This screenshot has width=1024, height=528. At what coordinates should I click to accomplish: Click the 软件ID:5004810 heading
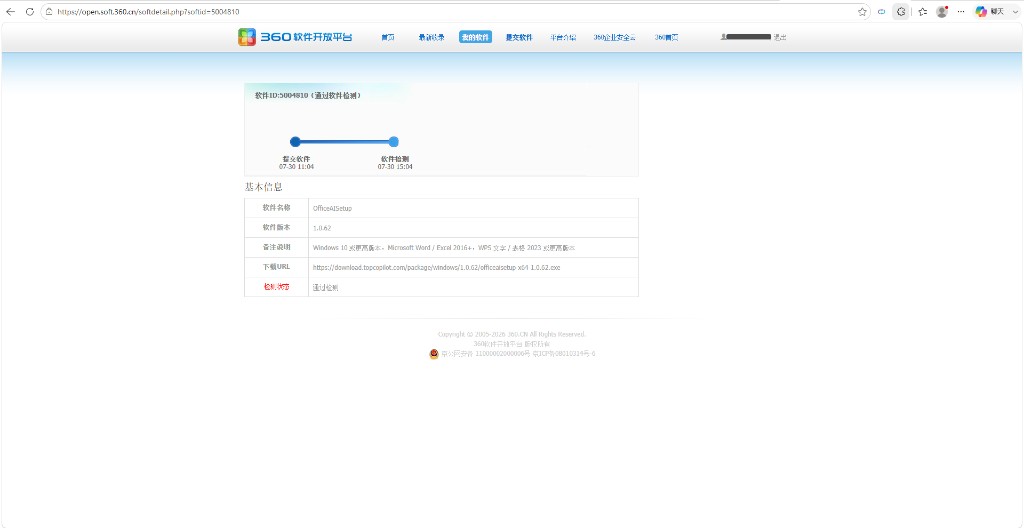point(308,95)
